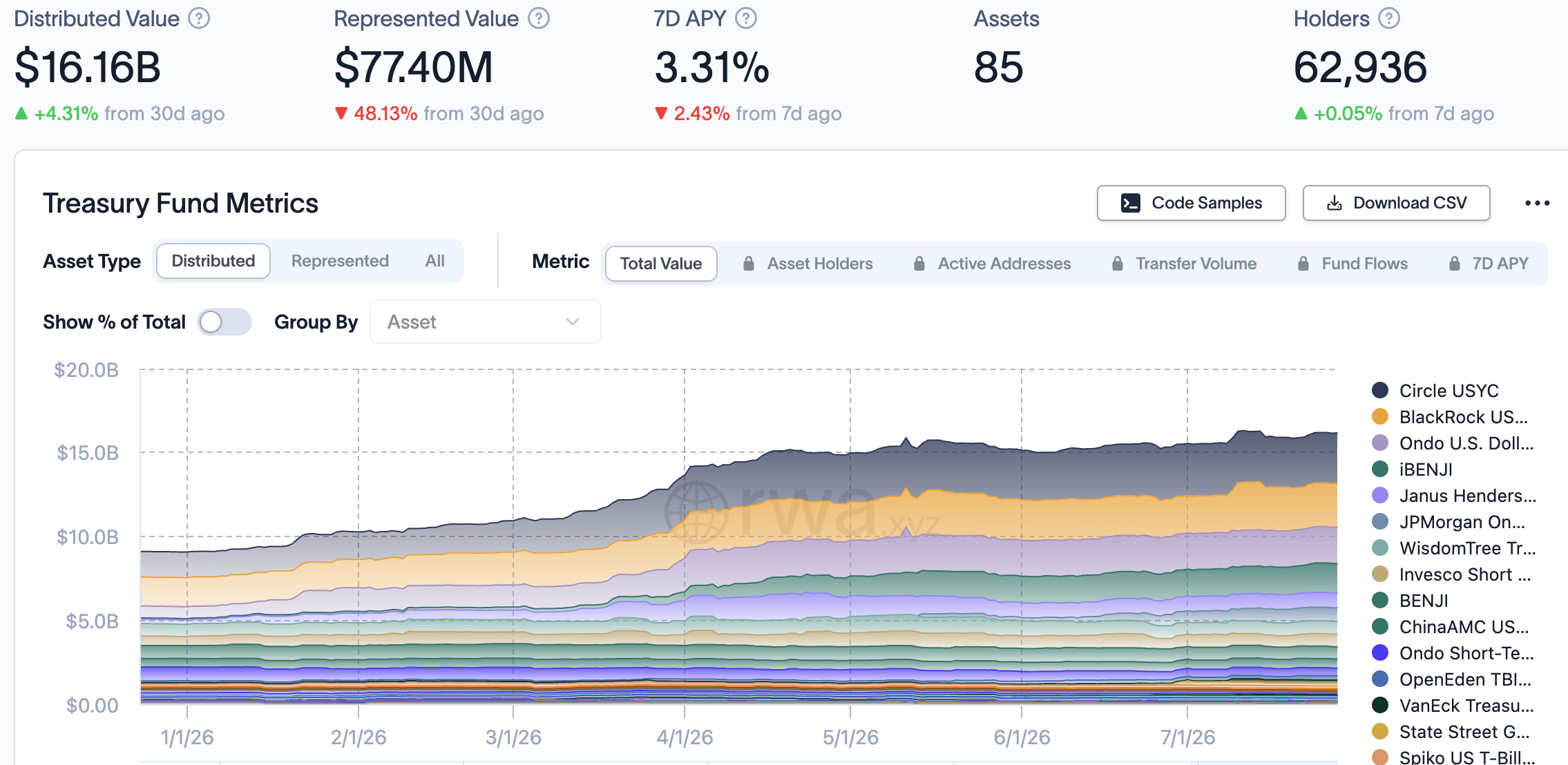Choose the Transfer Volume metric
The width and height of the screenshot is (1568, 765).
[x=1184, y=264]
